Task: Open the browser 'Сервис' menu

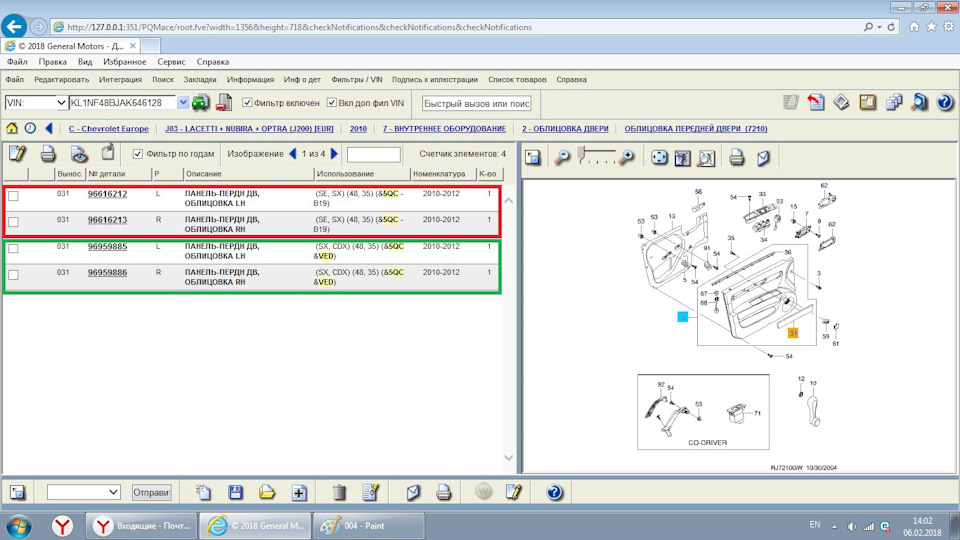Action: pos(171,62)
